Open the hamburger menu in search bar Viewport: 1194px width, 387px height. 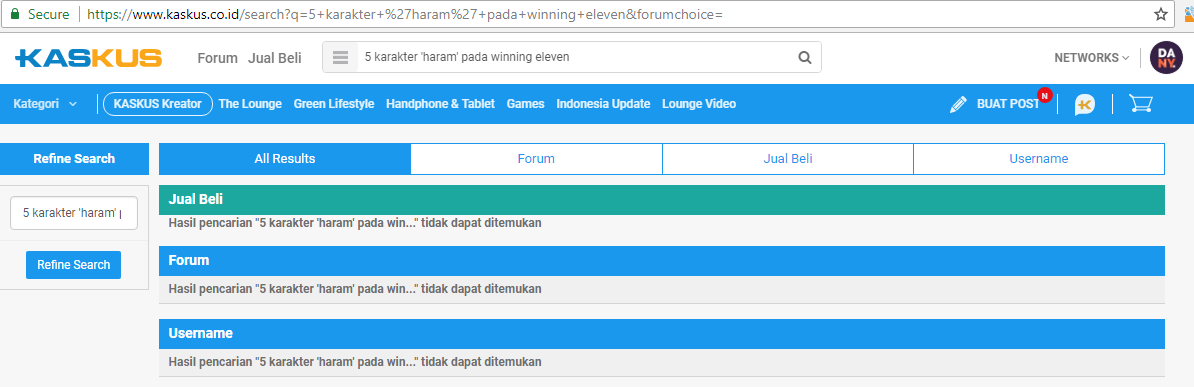(340, 57)
